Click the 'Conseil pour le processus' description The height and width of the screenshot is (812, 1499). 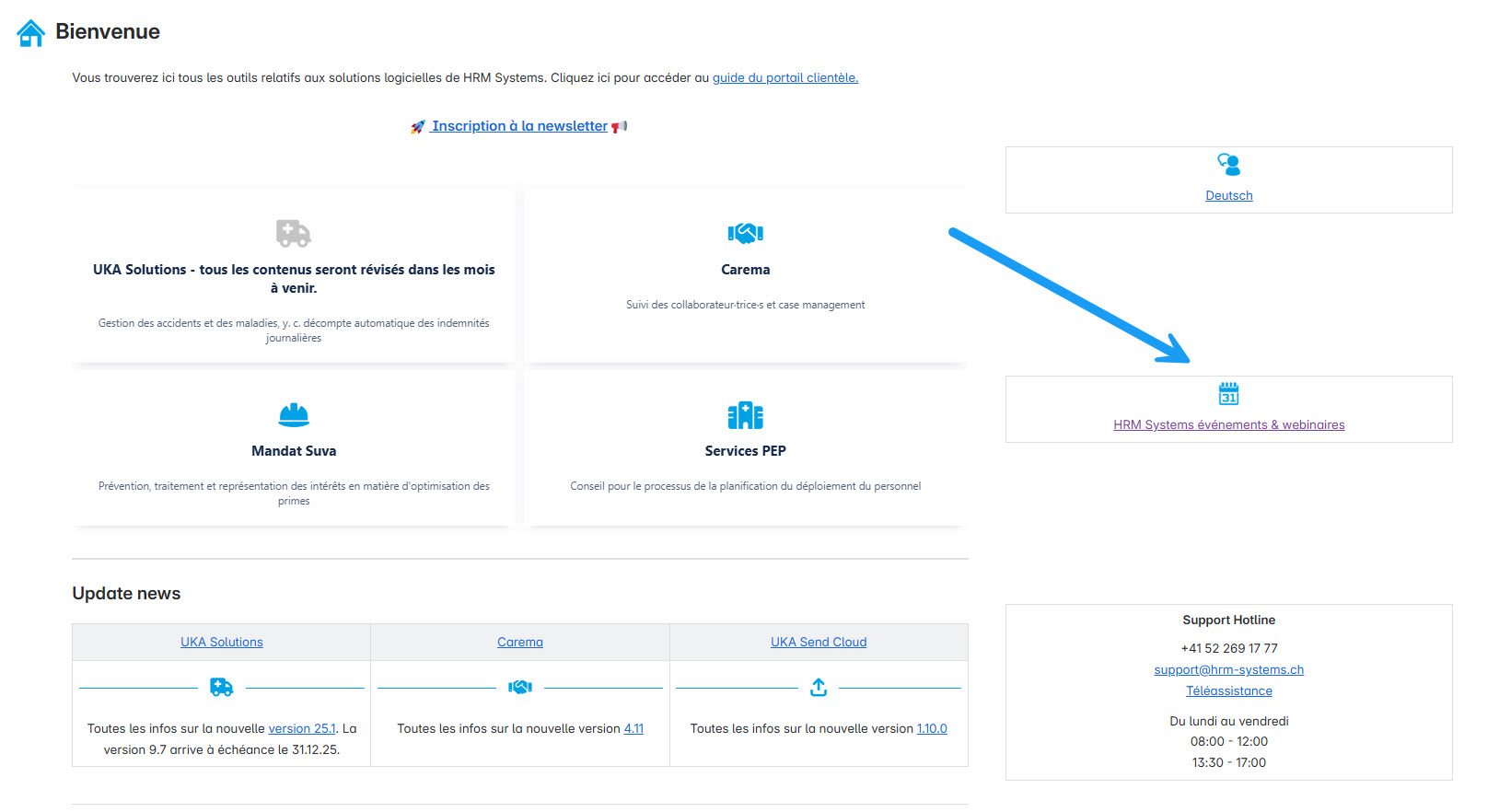(x=745, y=486)
